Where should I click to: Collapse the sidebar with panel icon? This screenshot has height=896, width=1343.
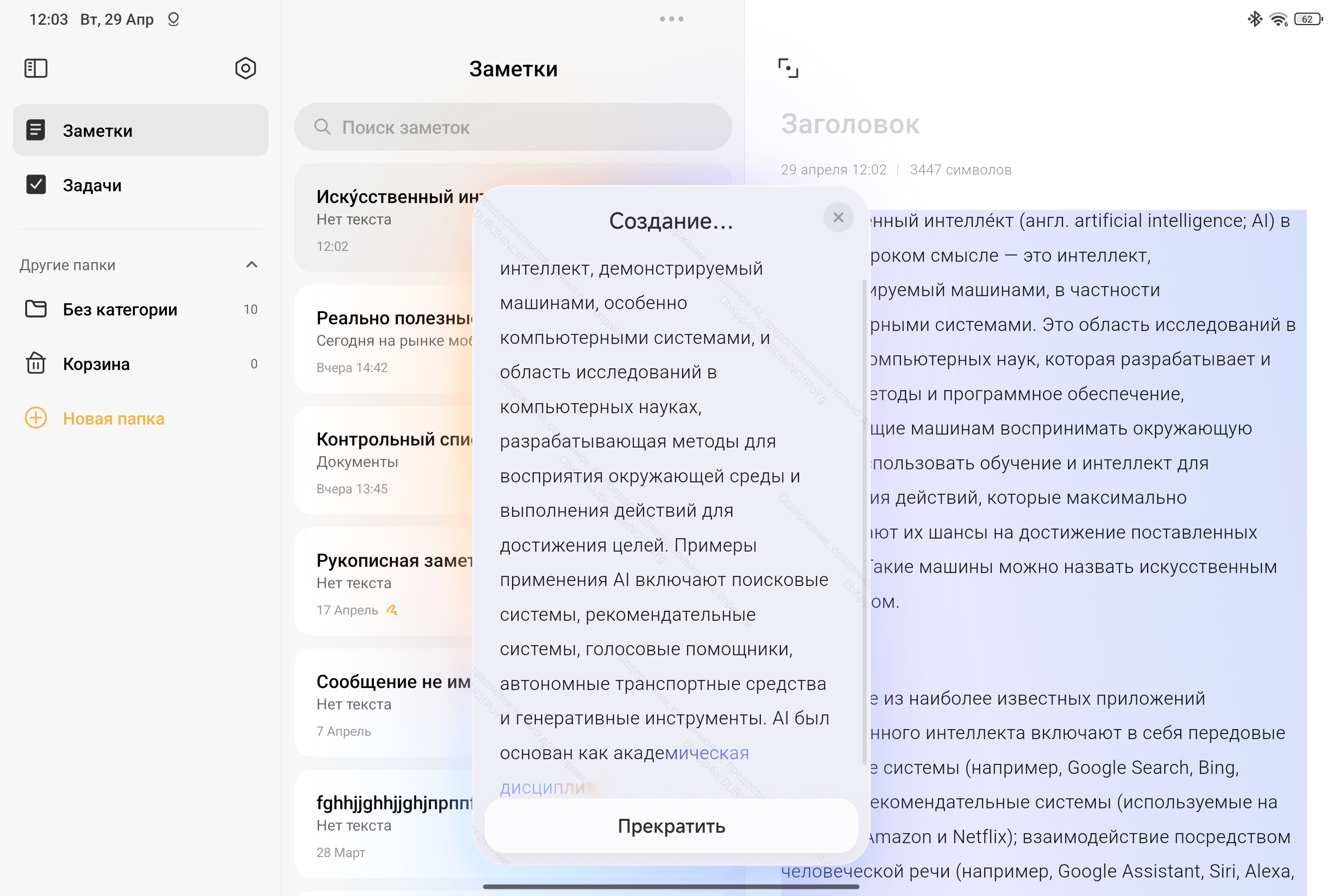[35, 68]
